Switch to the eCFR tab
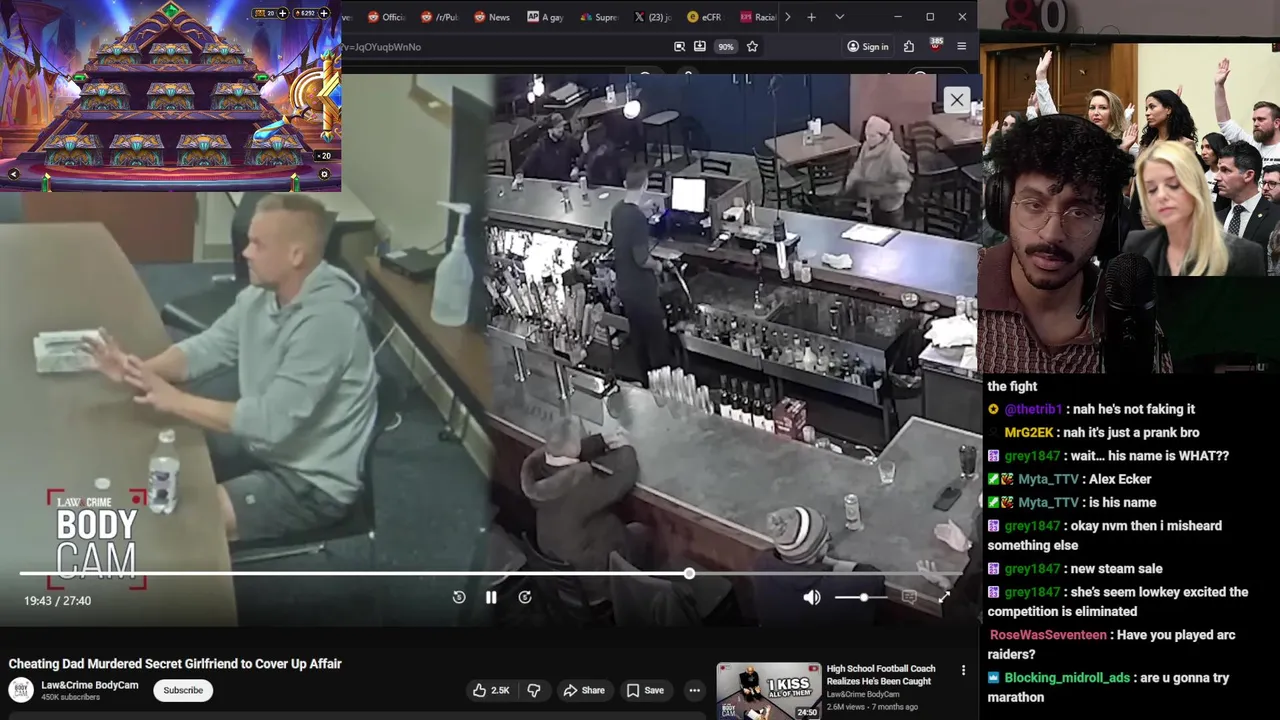The height and width of the screenshot is (720, 1280). [705, 17]
